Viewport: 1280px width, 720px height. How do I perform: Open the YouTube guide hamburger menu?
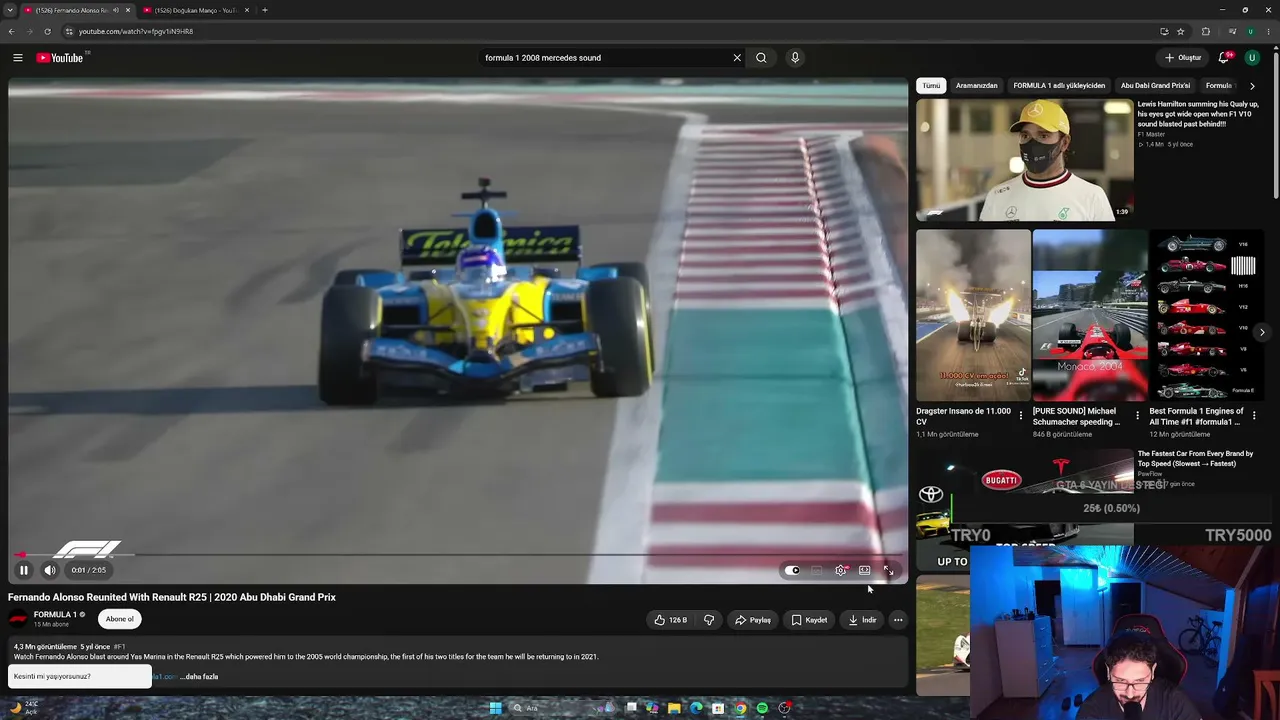(18, 58)
